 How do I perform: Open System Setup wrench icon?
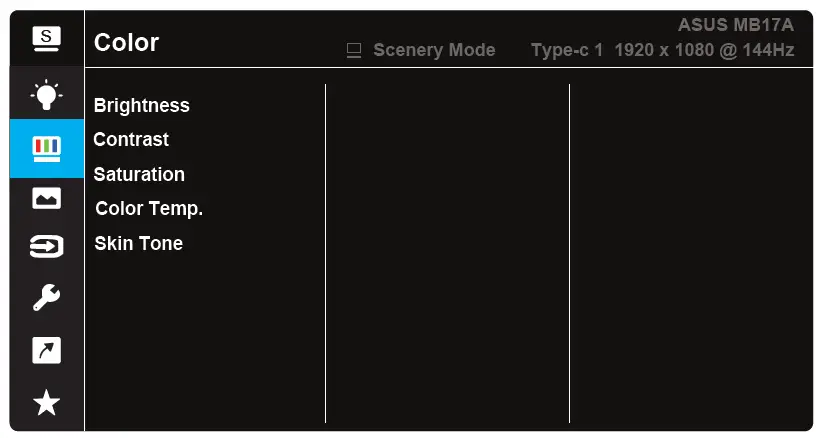pyautogui.click(x=46, y=298)
